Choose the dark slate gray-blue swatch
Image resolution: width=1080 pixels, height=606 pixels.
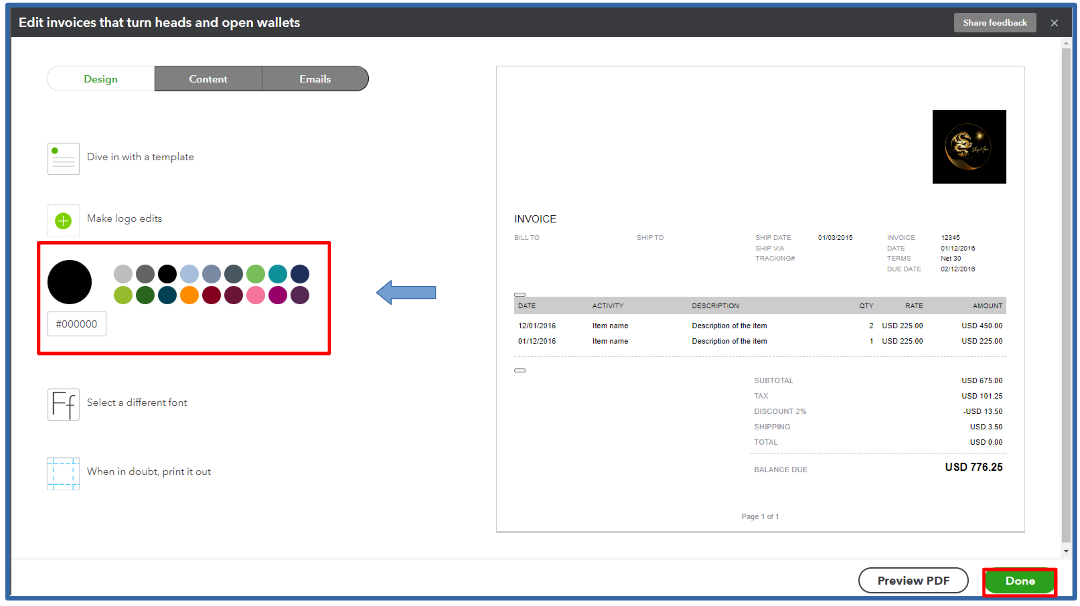(233, 274)
